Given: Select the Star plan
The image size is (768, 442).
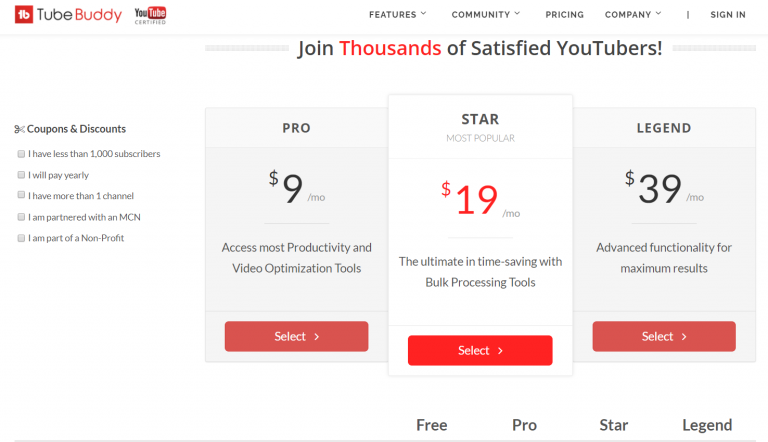Looking at the screenshot, I should [x=480, y=350].
